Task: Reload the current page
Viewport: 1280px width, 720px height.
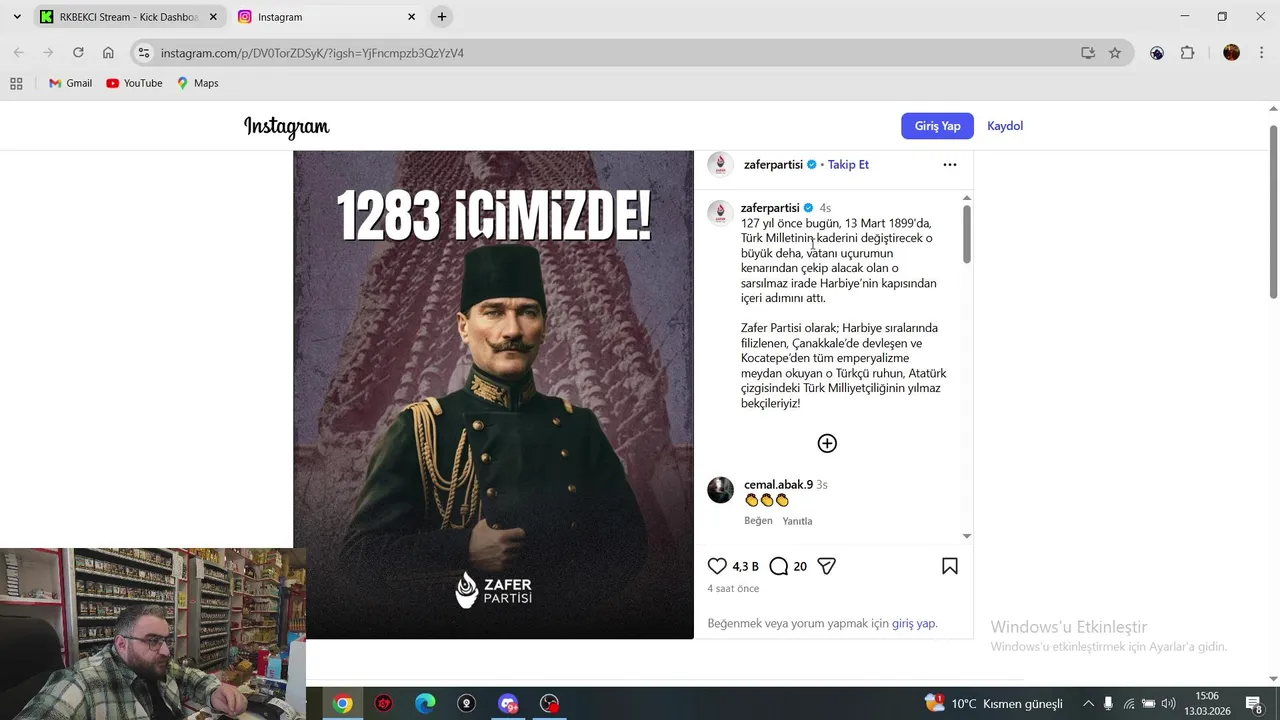Action: pos(78,53)
